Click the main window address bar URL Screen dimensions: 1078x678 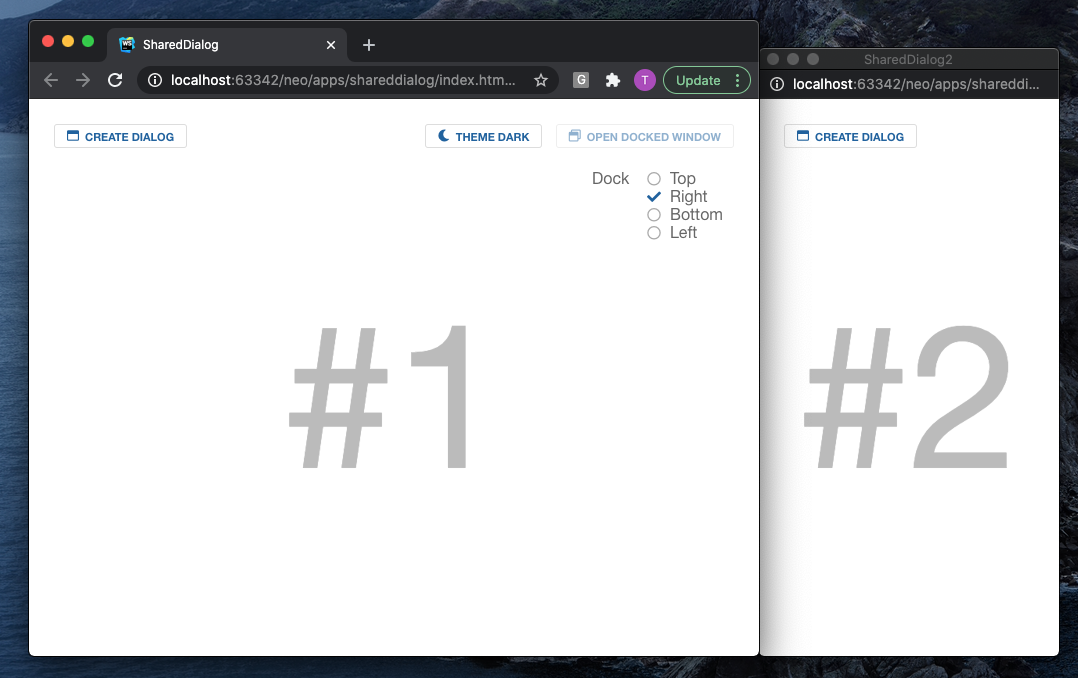(x=342, y=80)
